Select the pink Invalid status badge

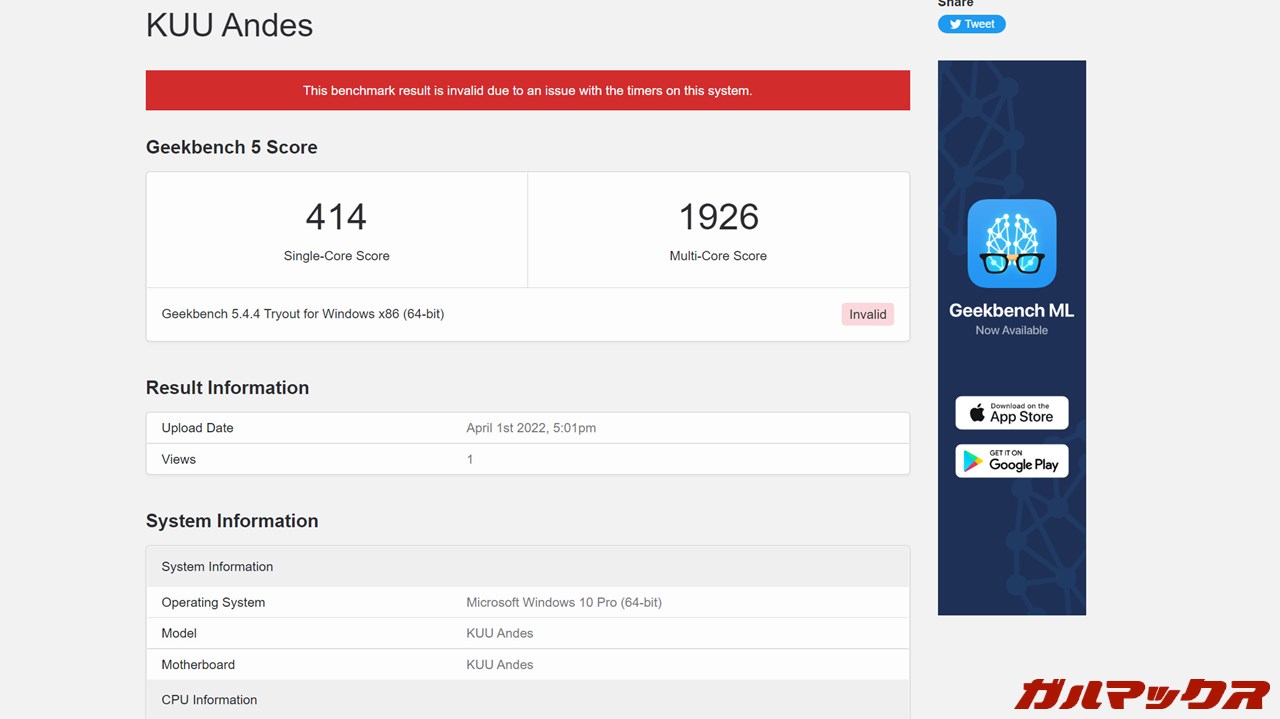[x=867, y=314]
